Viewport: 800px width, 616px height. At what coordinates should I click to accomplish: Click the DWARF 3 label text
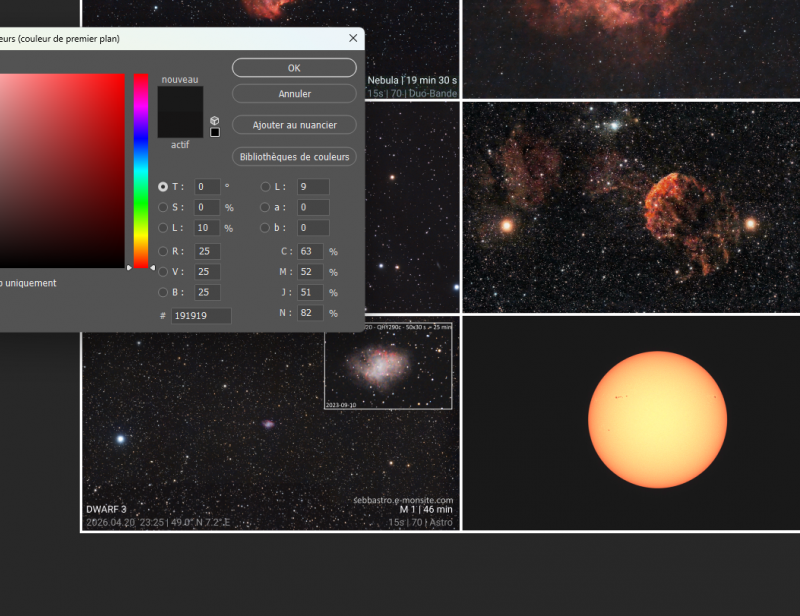point(106,509)
